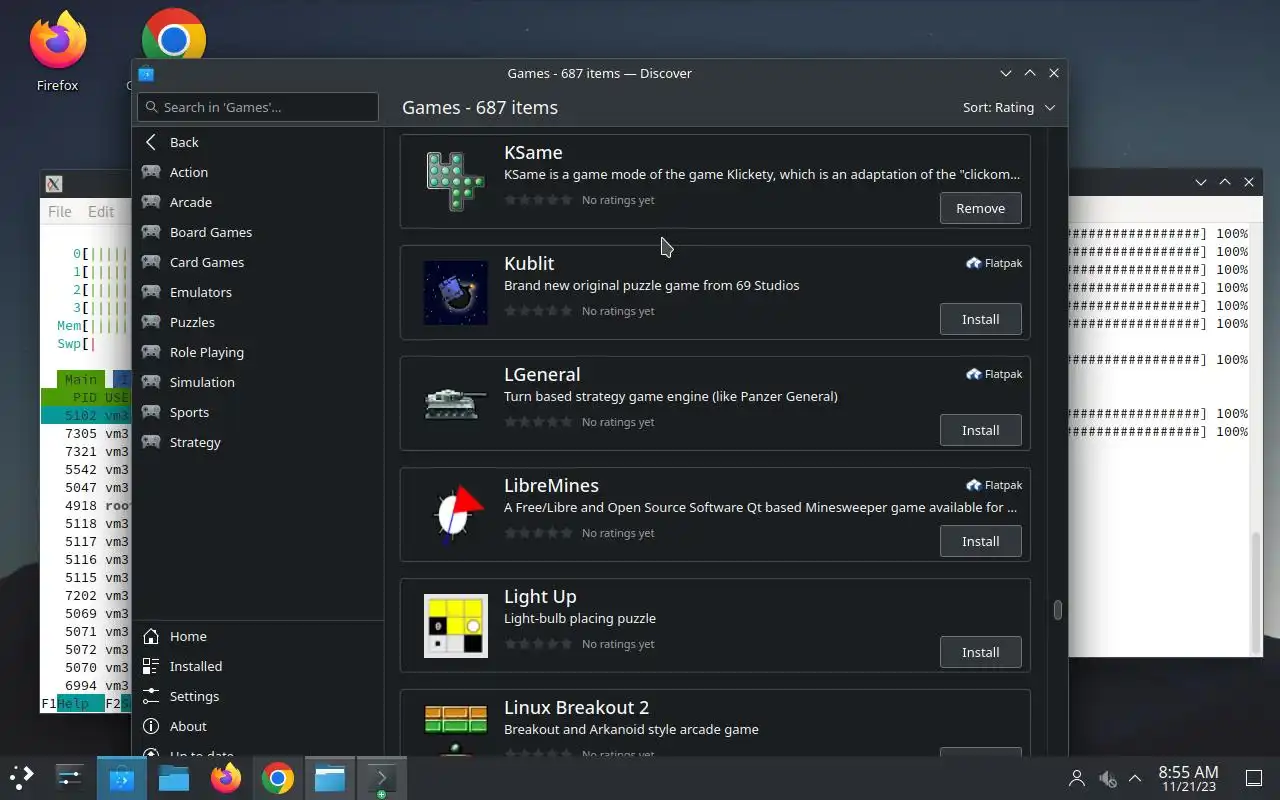The image size is (1280, 800).
Task: Select the Sports category
Action: pyautogui.click(x=257, y=412)
